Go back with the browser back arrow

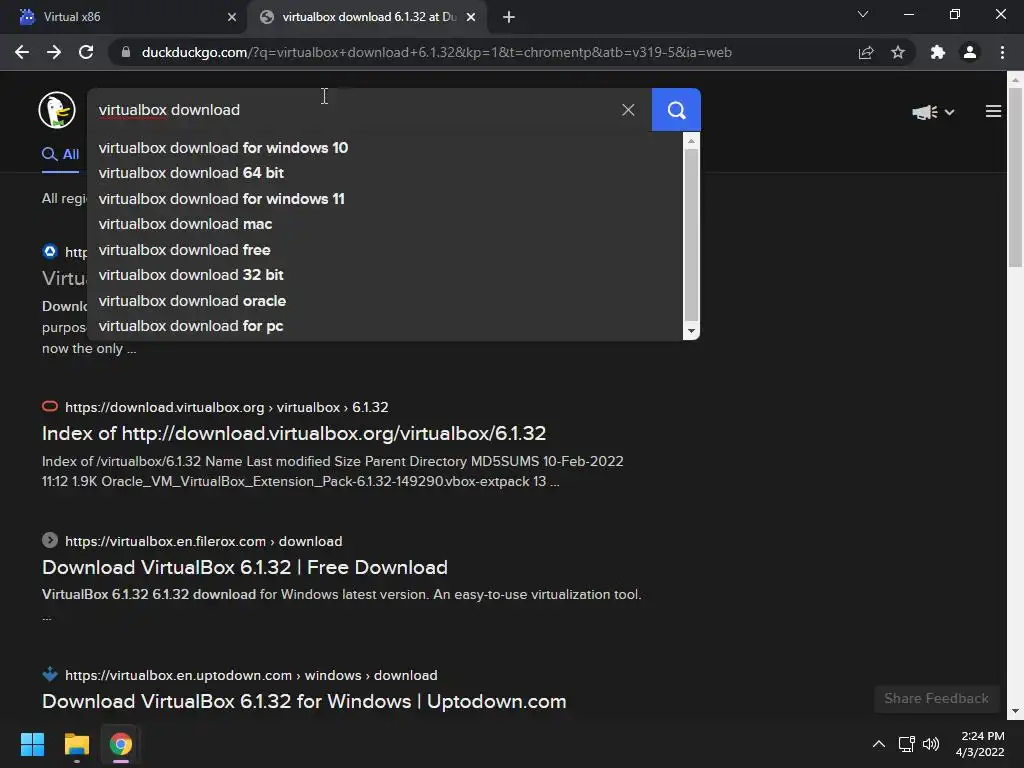tap(22, 52)
